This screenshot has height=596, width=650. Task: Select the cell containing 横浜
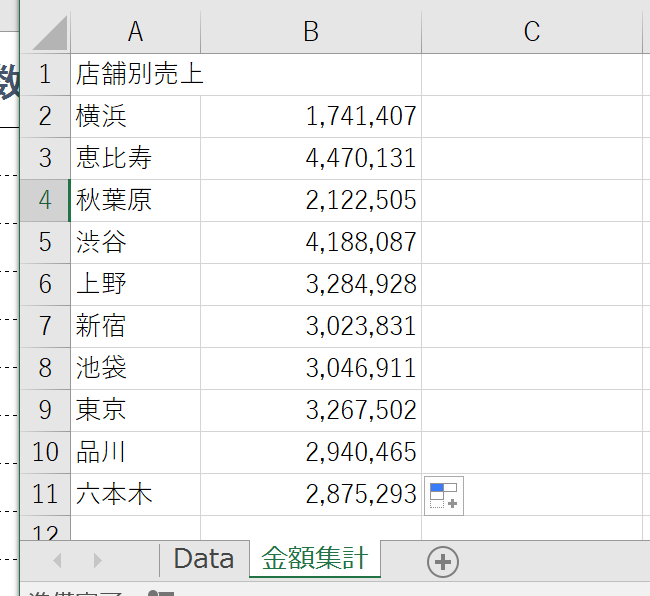[136, 116]
